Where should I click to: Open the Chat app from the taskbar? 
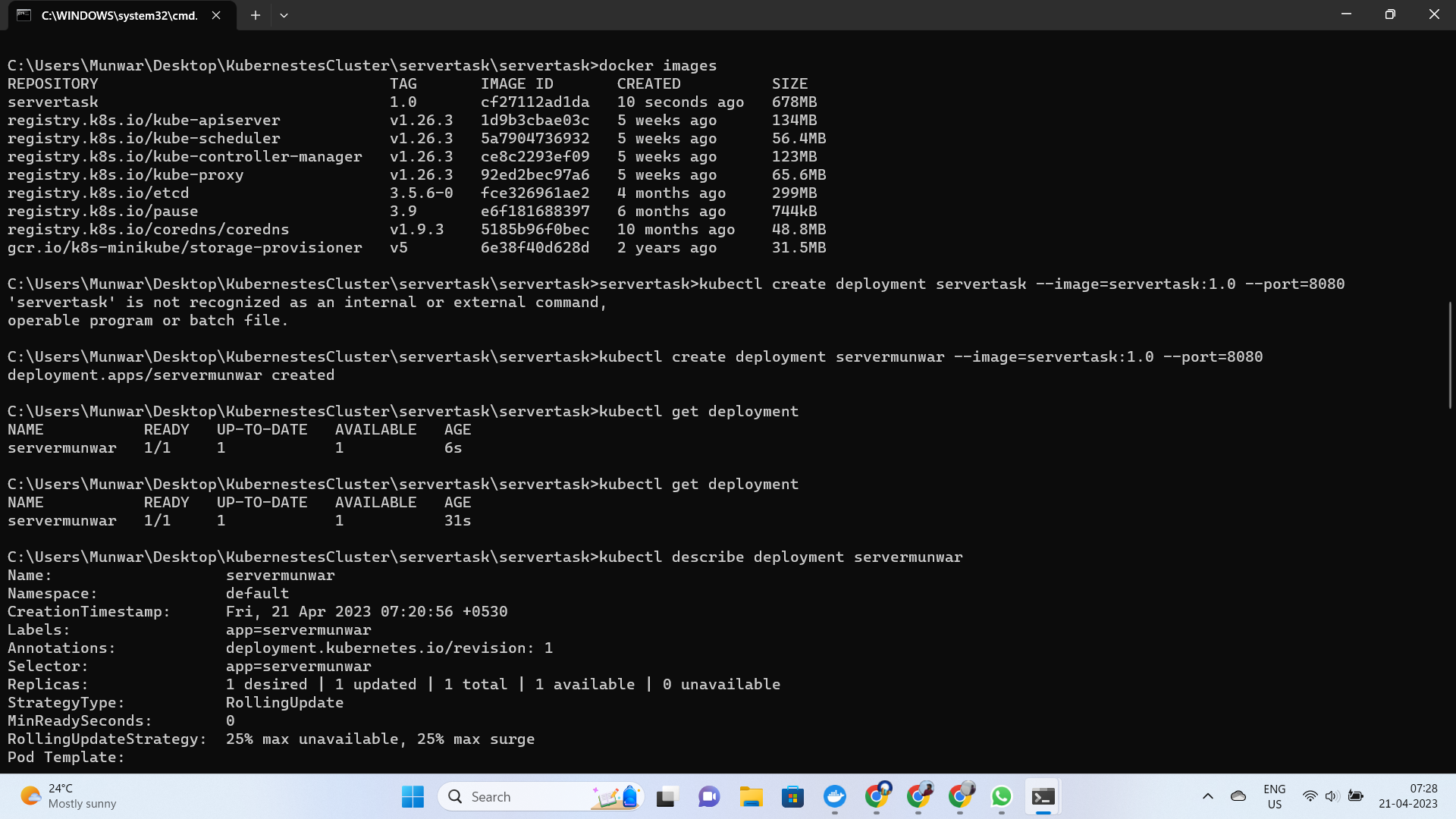[x=708, y=796]
